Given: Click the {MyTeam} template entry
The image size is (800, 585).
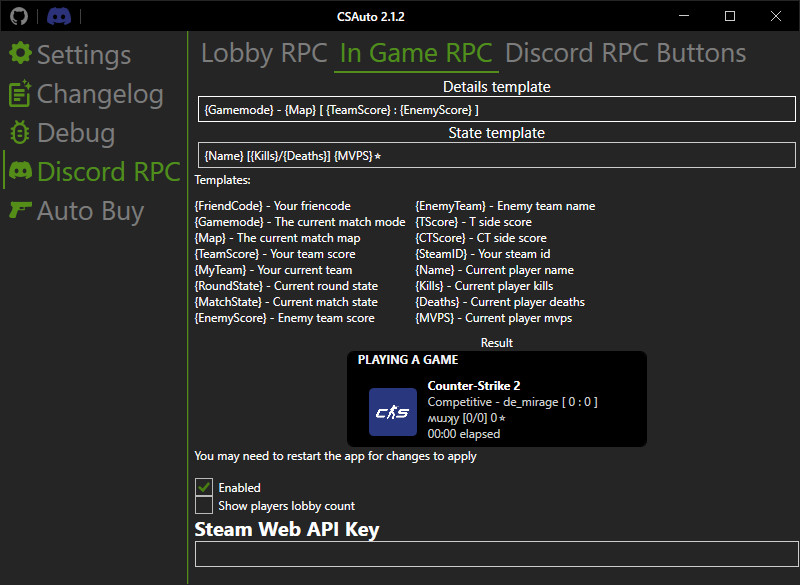Looking at the screenshot, I should tap(273, 270).
